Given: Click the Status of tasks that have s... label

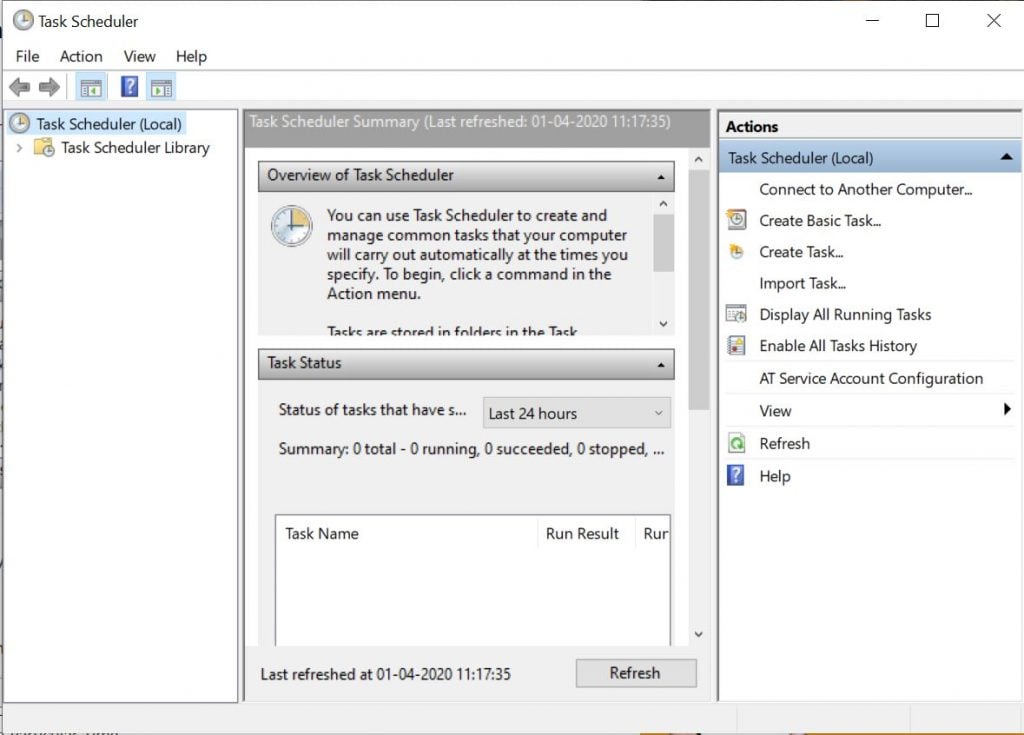Looking at the screenshot, I should click(x=372, y=410).
